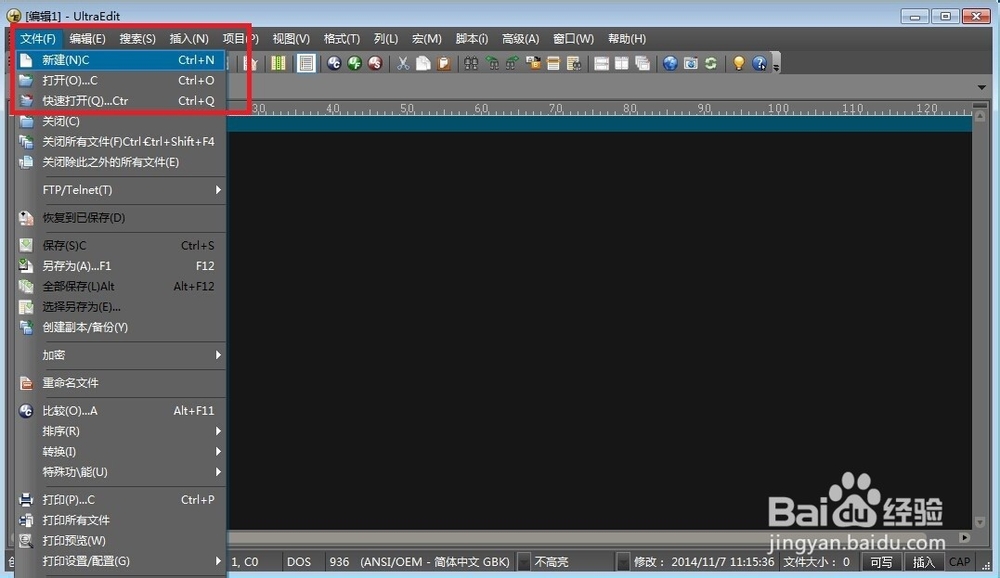Click the Copy pages icon

[x=423, y=63]
